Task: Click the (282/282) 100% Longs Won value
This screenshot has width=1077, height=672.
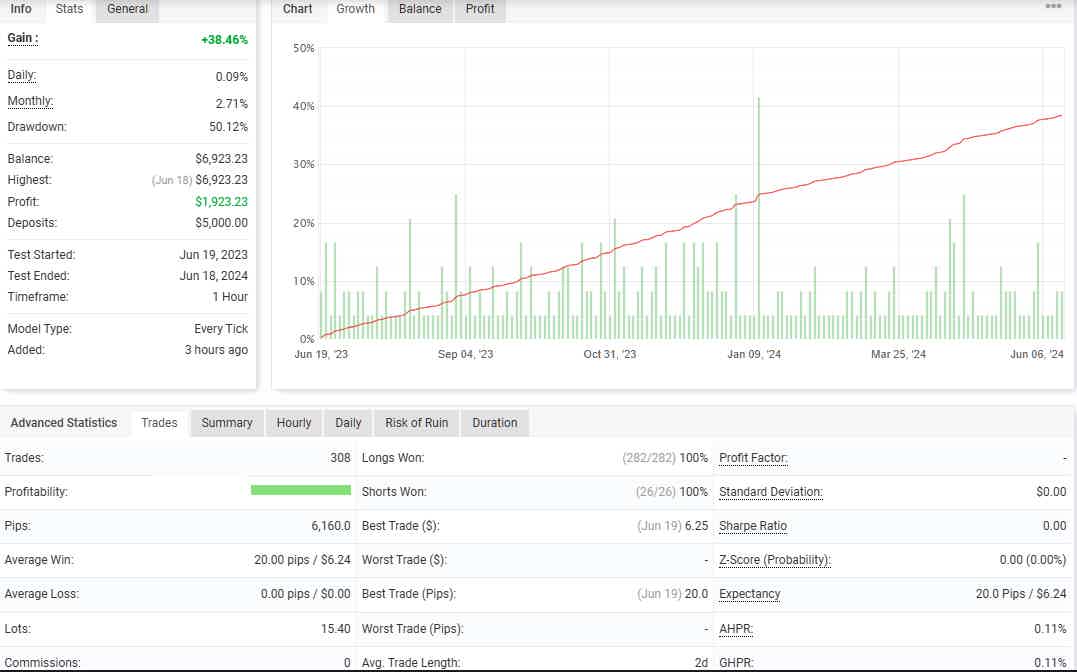Action: coord(665,458)
